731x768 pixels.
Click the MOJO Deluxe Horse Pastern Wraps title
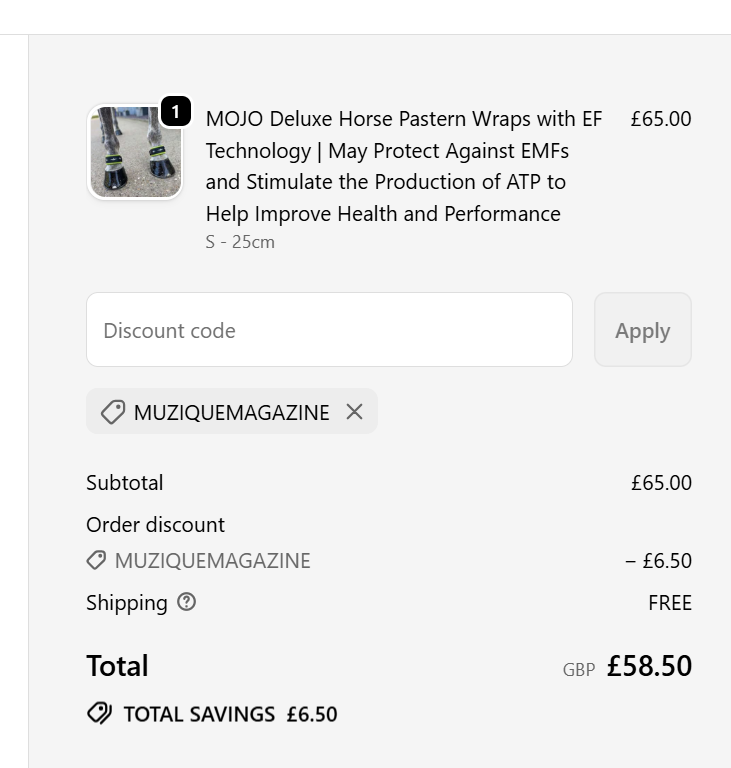coord(404,166)
